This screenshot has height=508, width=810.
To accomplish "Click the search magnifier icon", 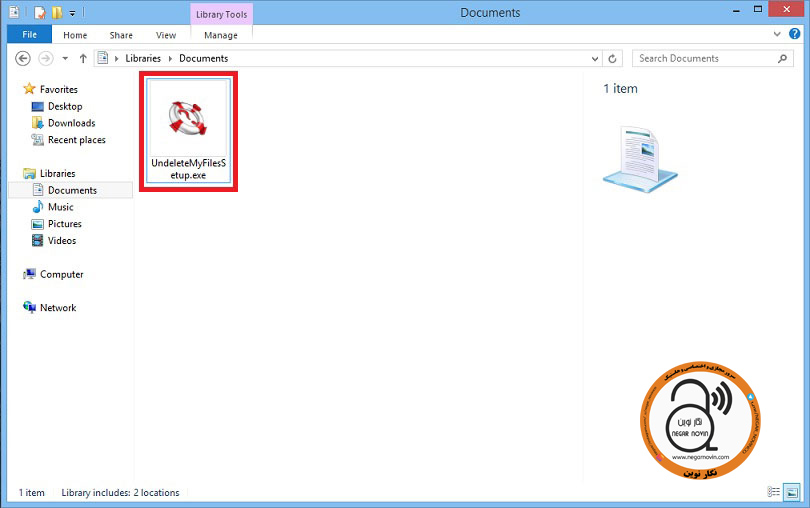I will point(783,58).
